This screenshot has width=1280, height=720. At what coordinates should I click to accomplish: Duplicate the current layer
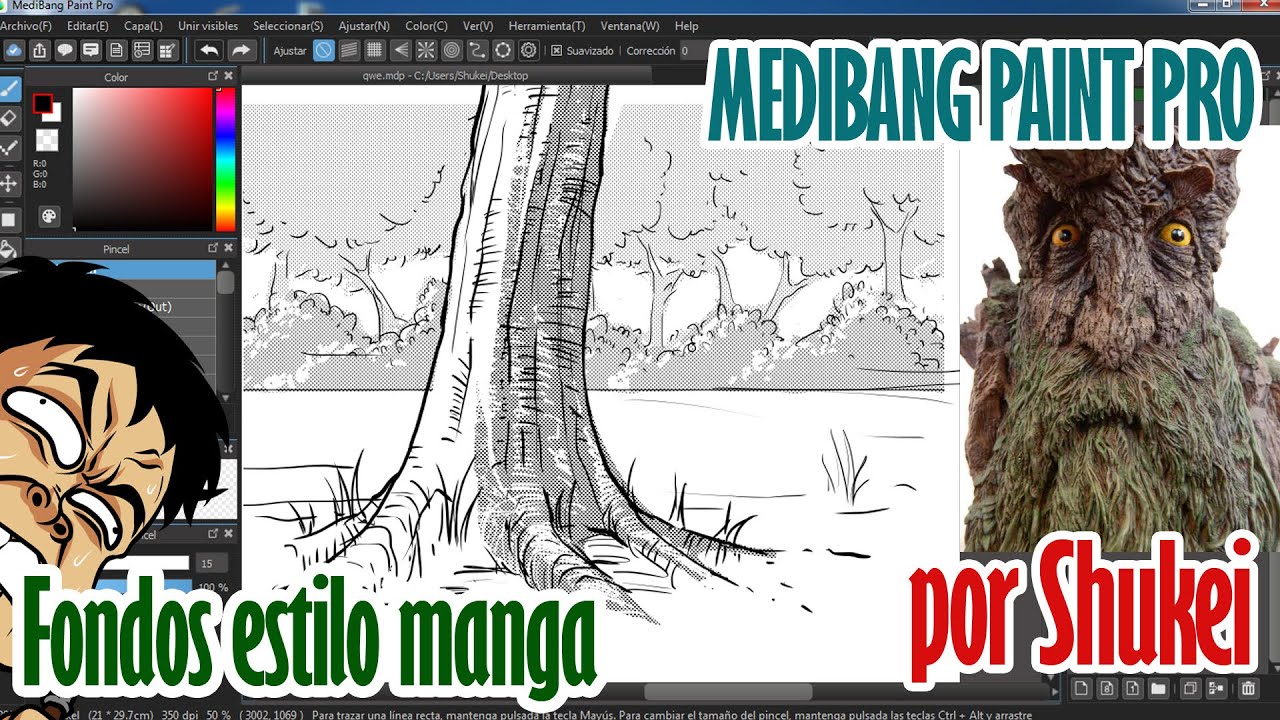(x=1190, y=688)
